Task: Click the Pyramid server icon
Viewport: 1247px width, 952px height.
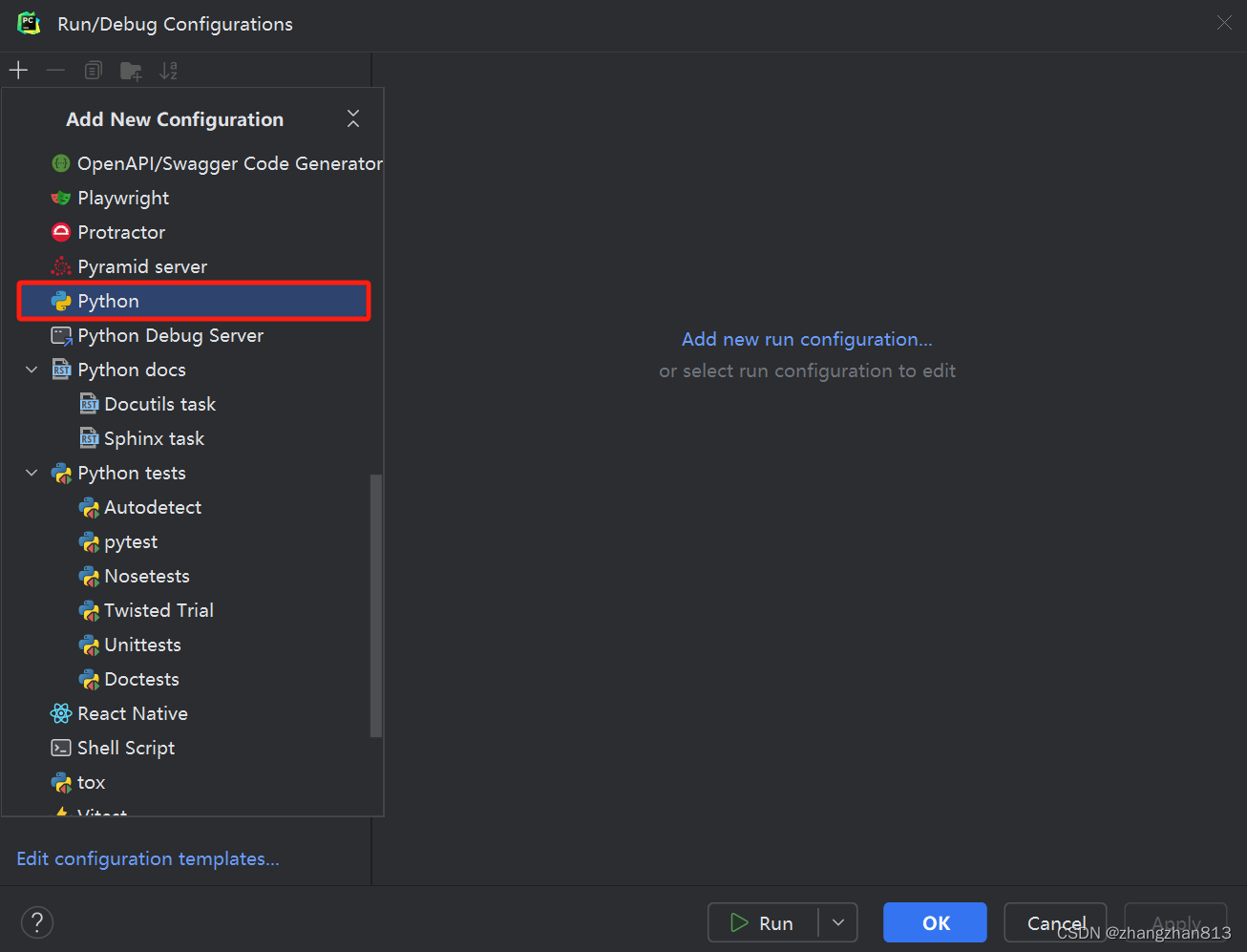Action: click(x=61, y=266)
